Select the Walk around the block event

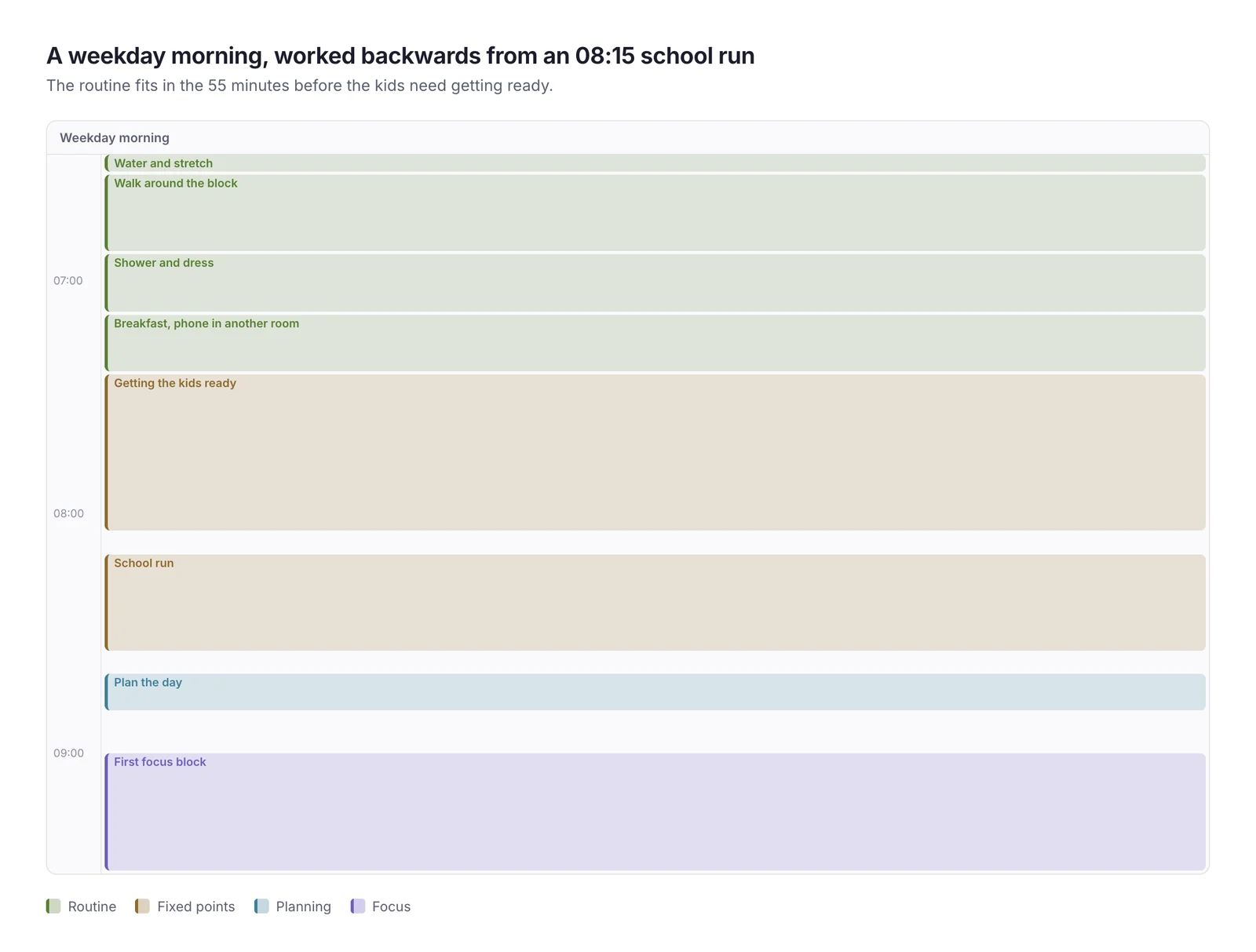pyautogui.click(x=655, y=213)
